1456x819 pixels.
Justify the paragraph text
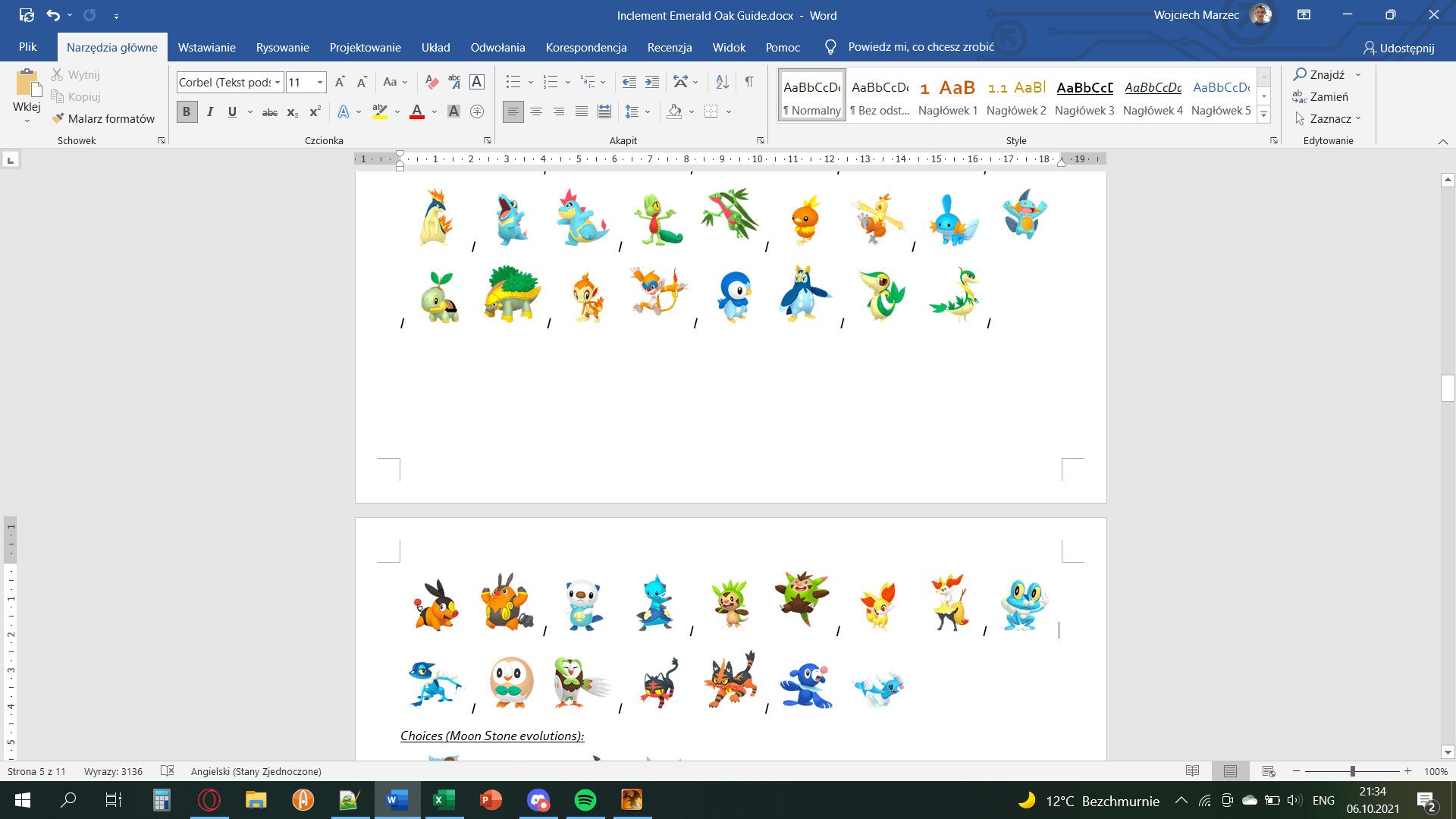tap(582, 111)
